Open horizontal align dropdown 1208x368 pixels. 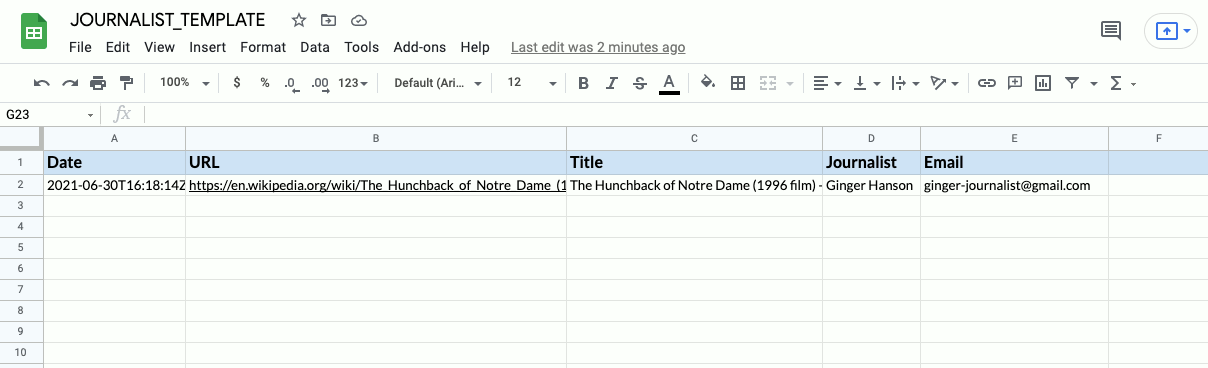(826, 83)
